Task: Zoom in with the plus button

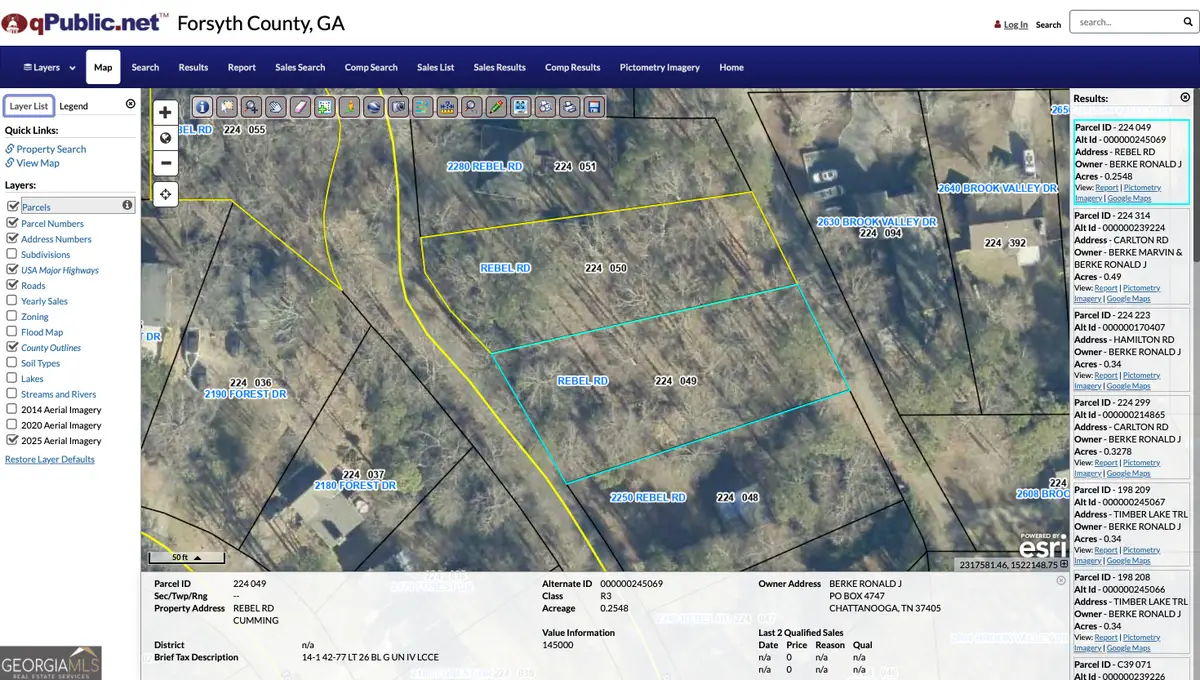Action: pos(166,113)
